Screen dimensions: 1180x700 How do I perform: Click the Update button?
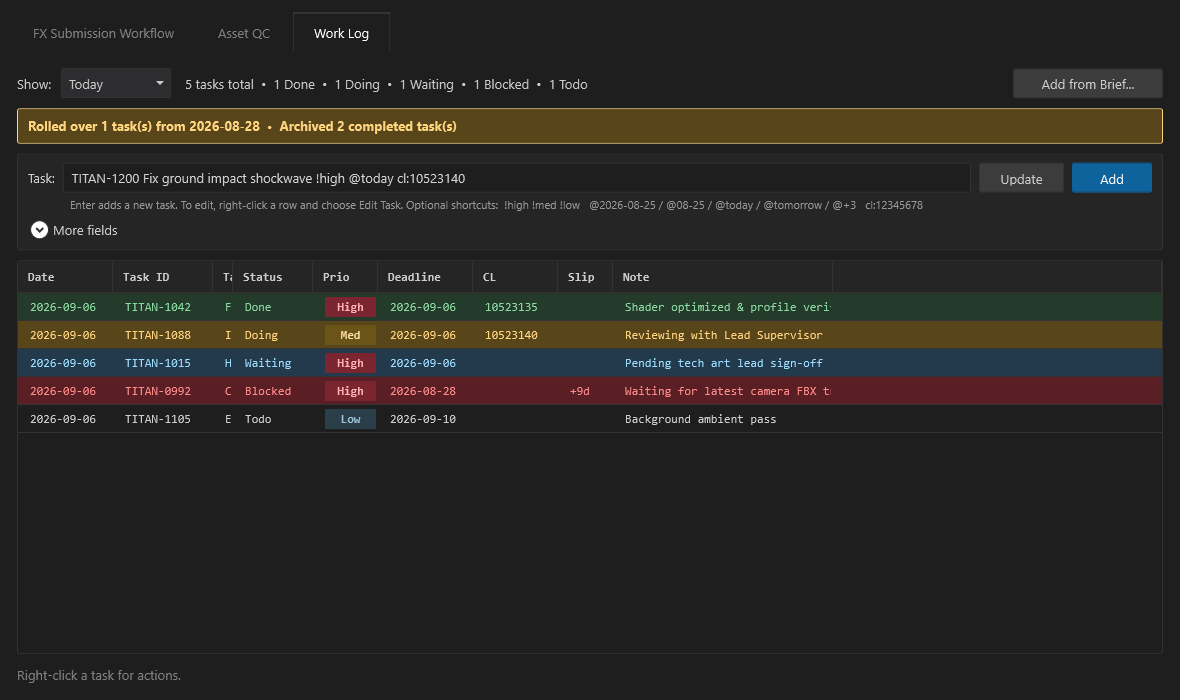pyautogui.click(x=1021, y=178)
